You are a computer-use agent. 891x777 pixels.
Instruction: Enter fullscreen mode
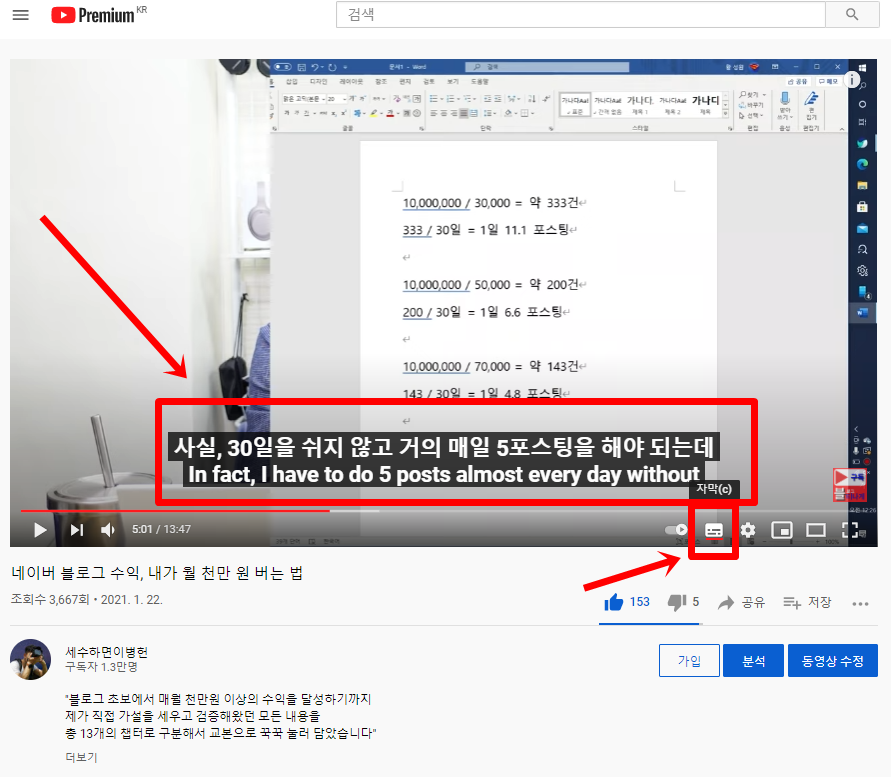point(850,530)
